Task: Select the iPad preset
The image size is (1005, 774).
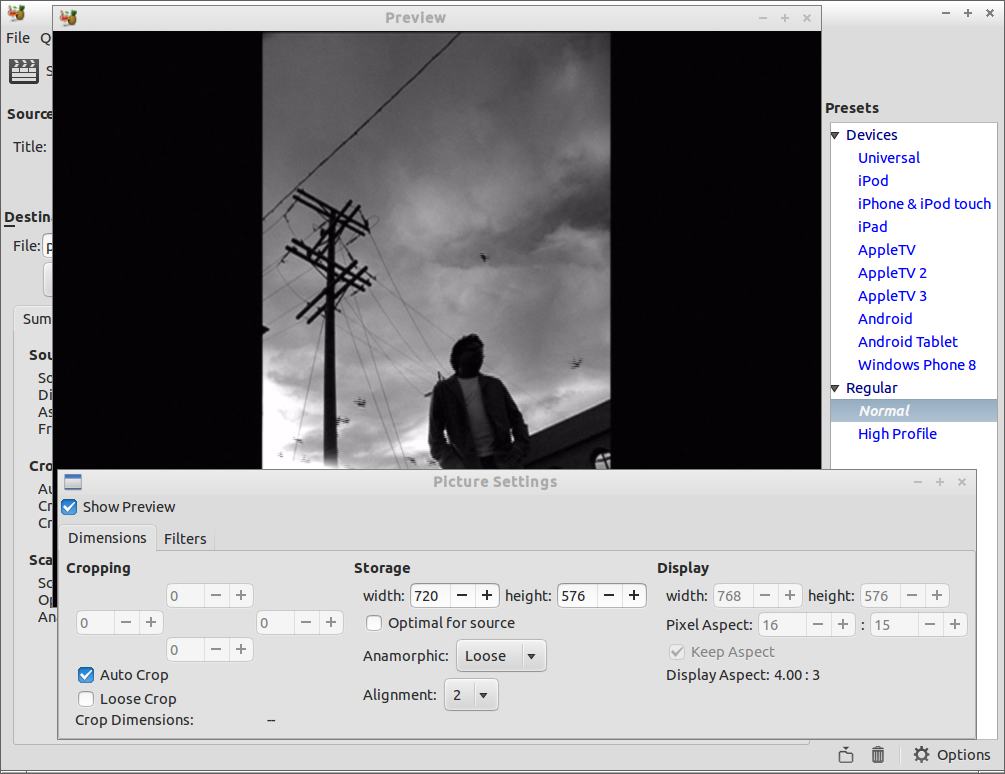Action: click(872, 227)
